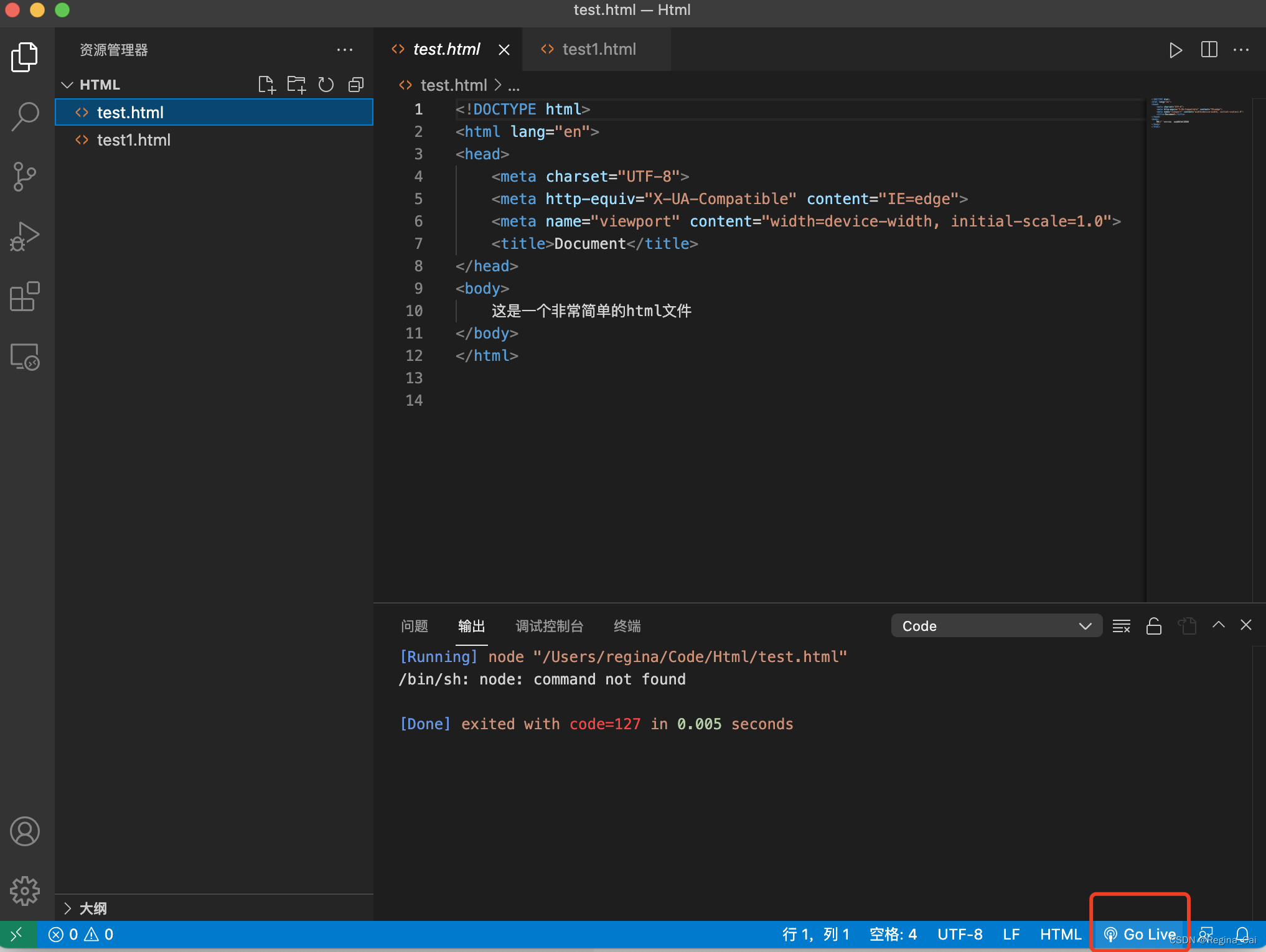Click remote window indicator in status bar

17,935
